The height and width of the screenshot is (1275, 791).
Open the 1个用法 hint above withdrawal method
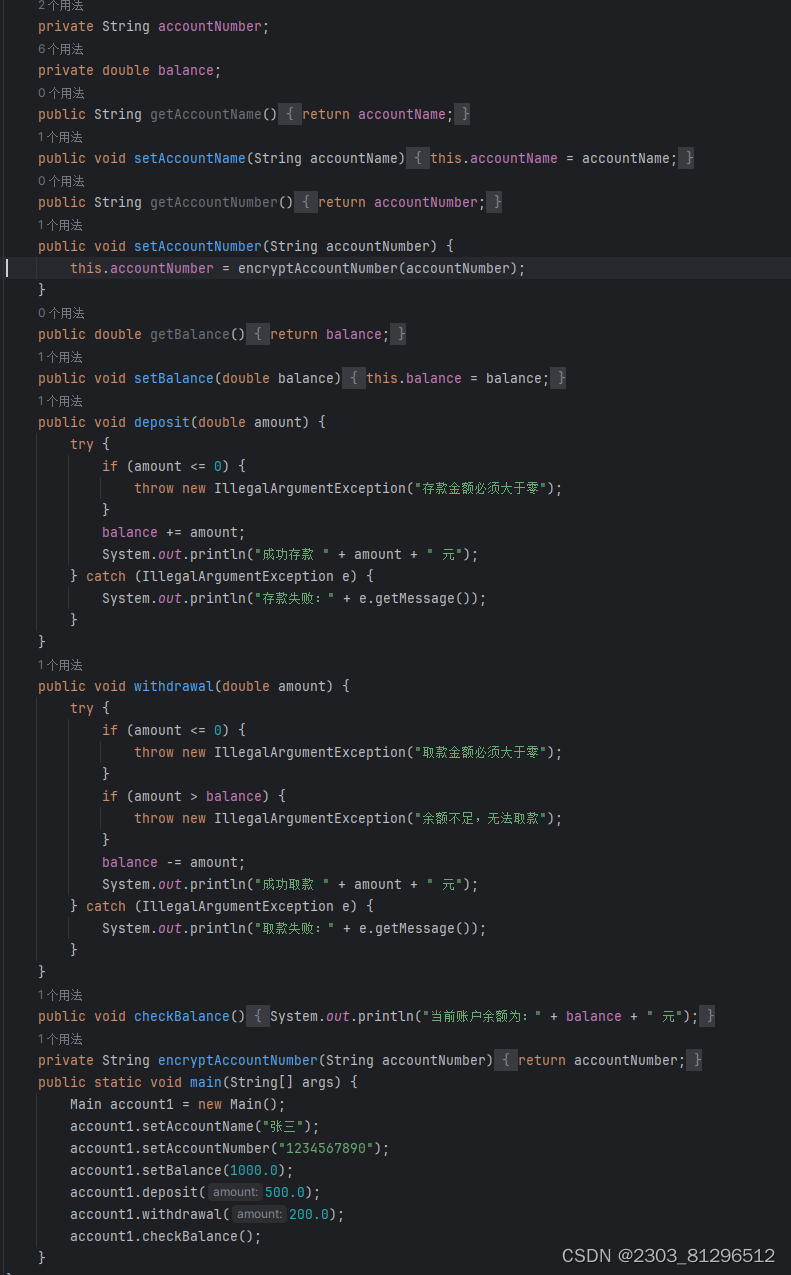pos(61,665)
